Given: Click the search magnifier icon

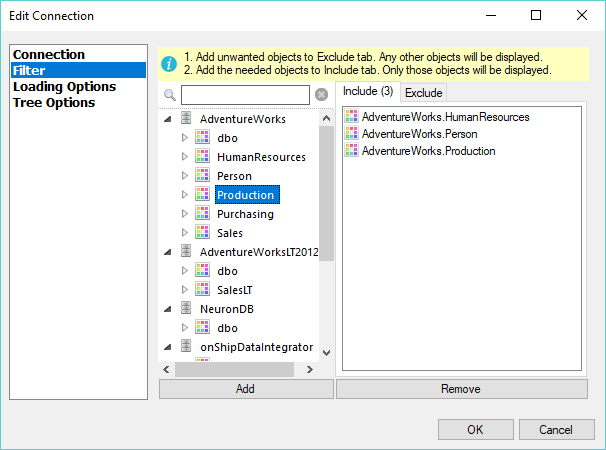Looking at the screenshot, I should click(170, 95).
